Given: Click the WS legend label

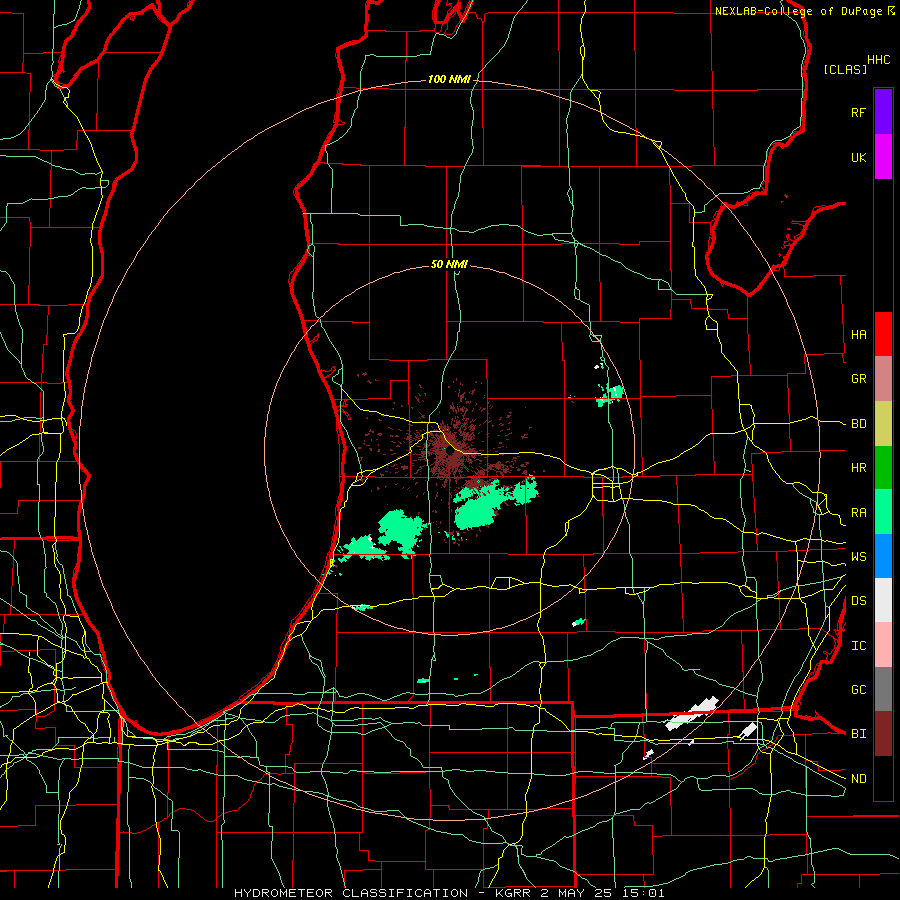Looking at the screenshot, I should pos(858,557).
